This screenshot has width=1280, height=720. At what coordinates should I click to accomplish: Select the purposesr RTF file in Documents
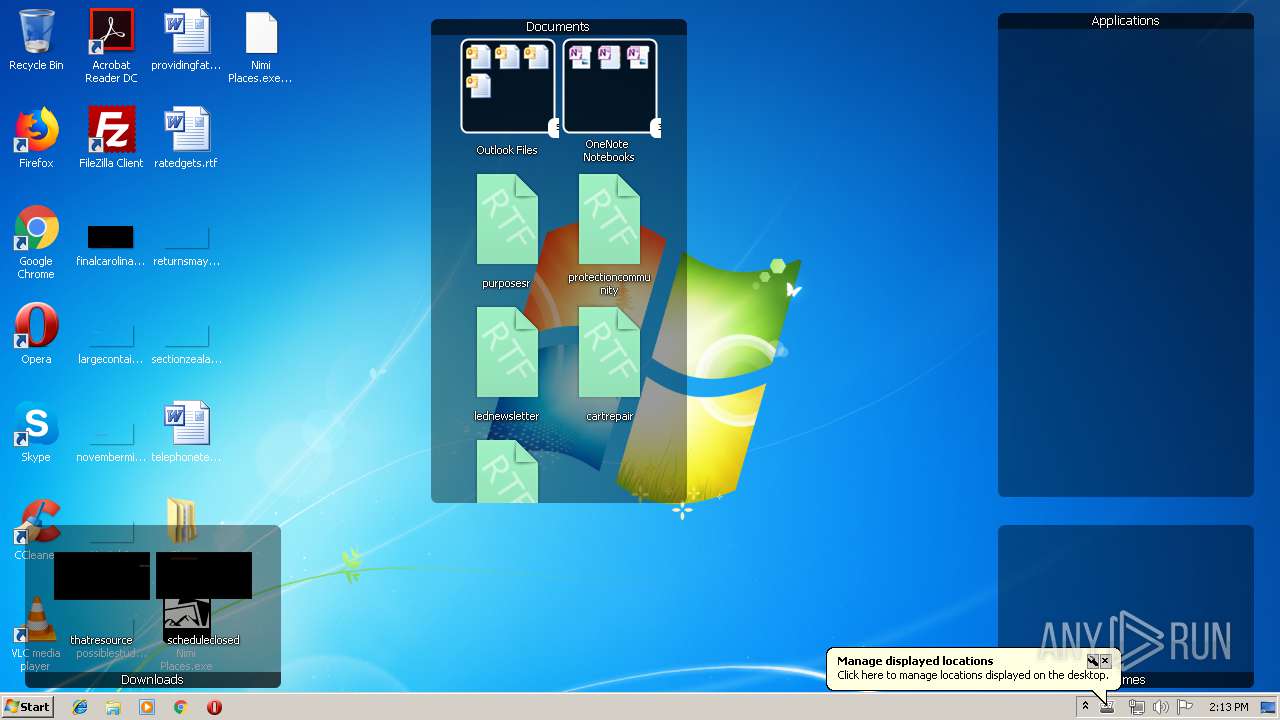coord(507,232)
